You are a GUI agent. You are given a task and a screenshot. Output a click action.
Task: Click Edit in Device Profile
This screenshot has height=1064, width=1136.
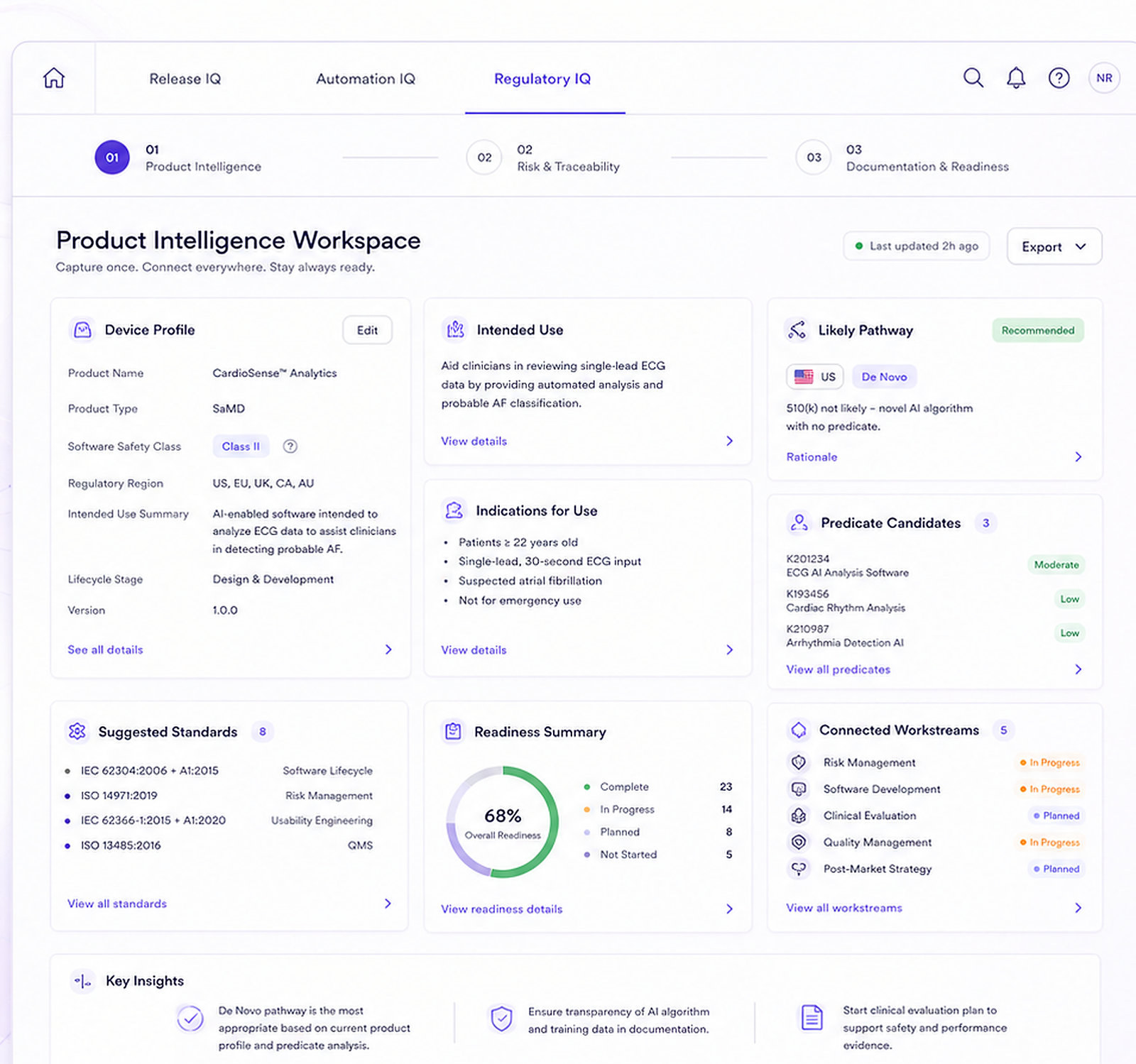pos(367,330)
